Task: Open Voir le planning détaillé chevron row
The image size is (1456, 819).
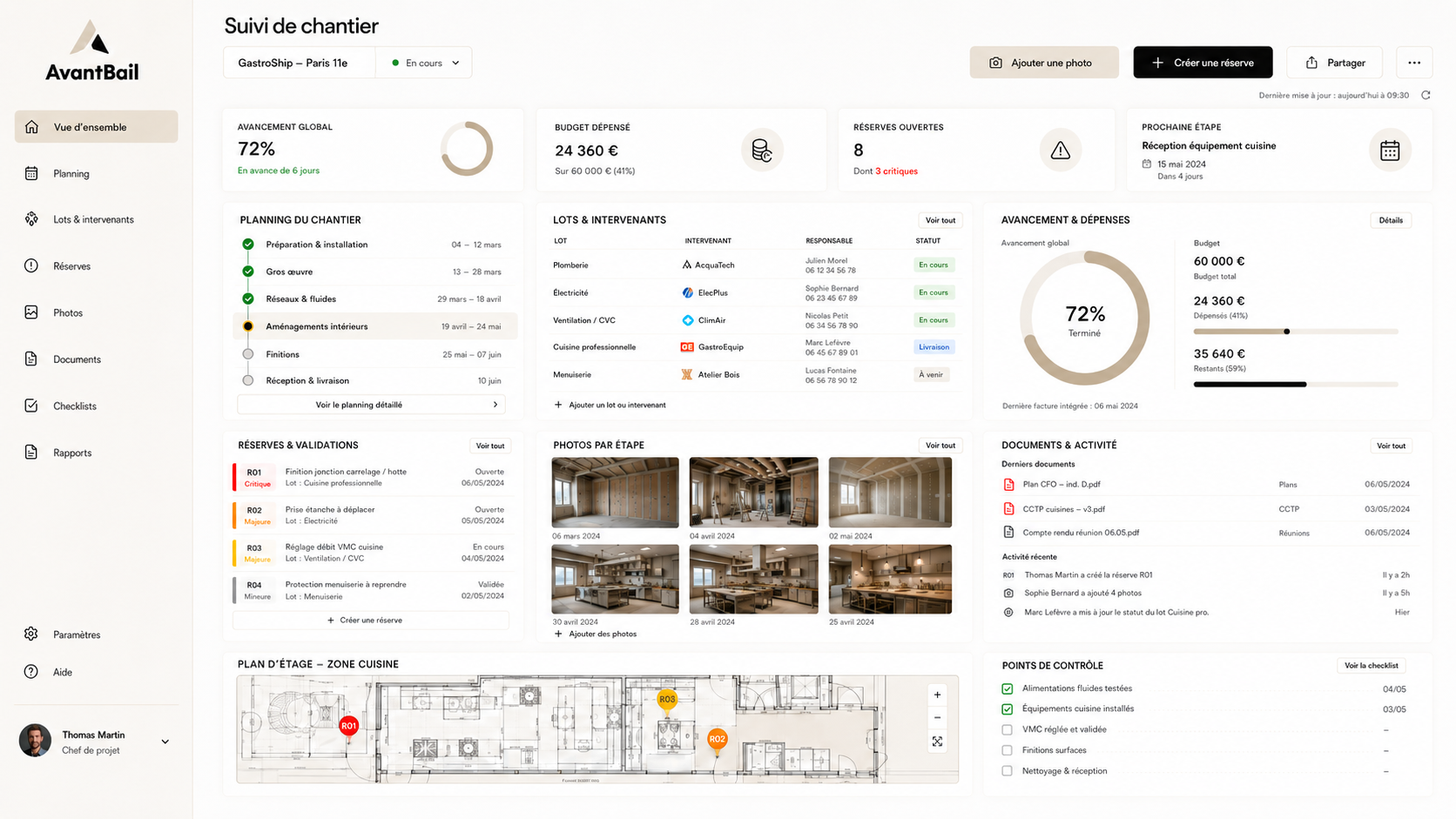Action: point(371,405)
